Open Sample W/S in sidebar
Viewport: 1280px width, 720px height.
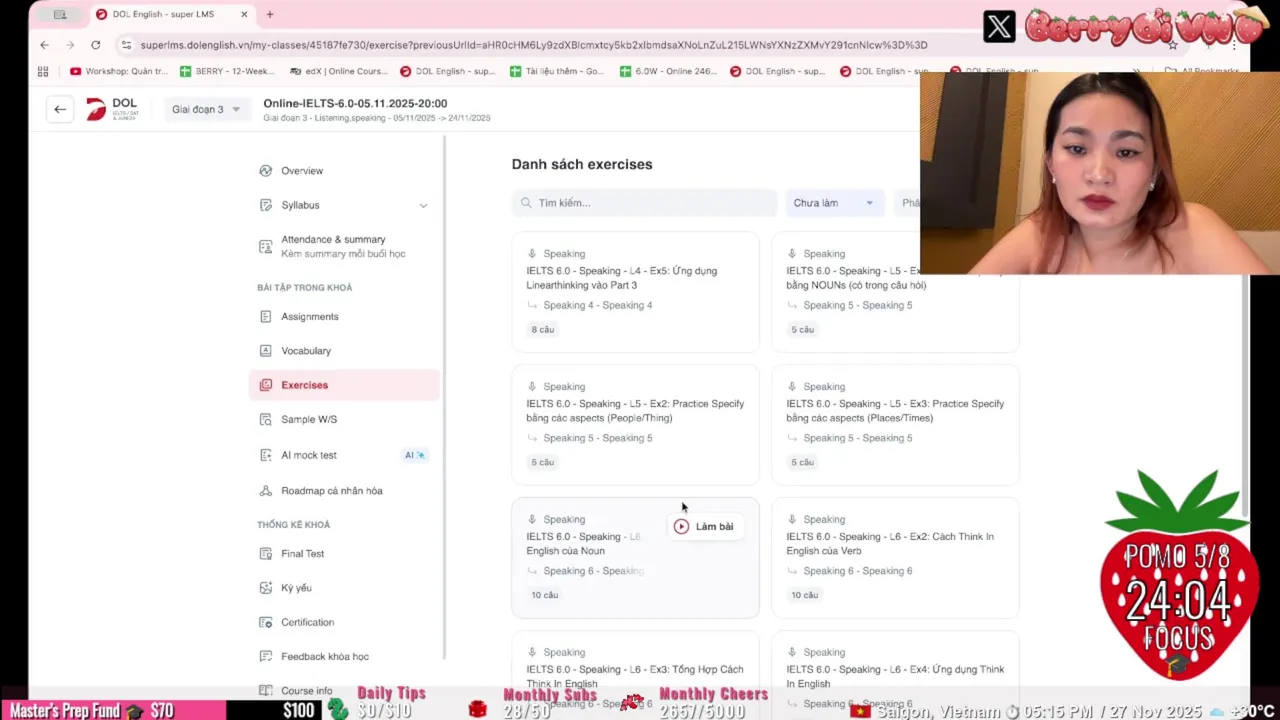[x=344, y=419]
